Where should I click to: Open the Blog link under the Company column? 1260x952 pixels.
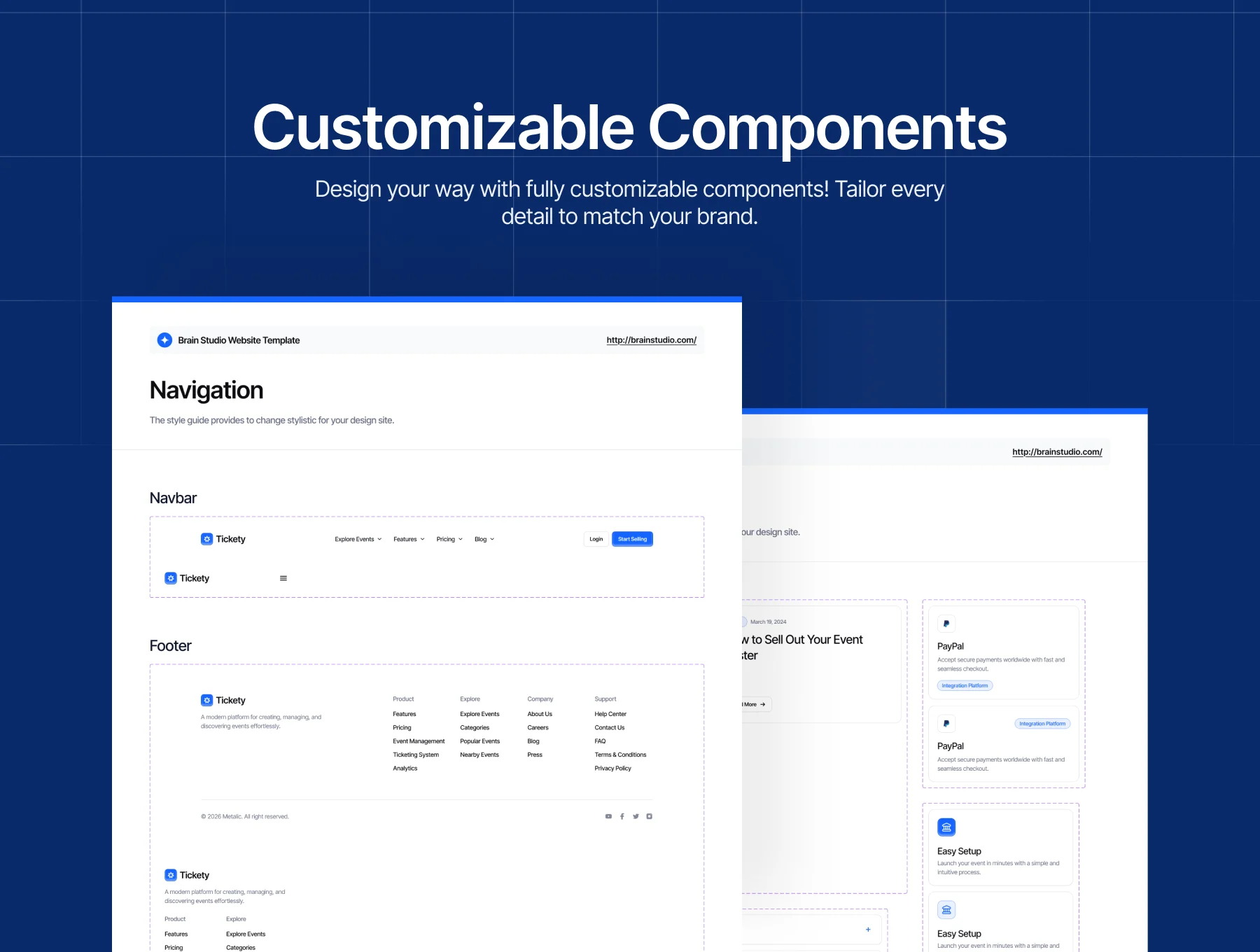(533, 741)
